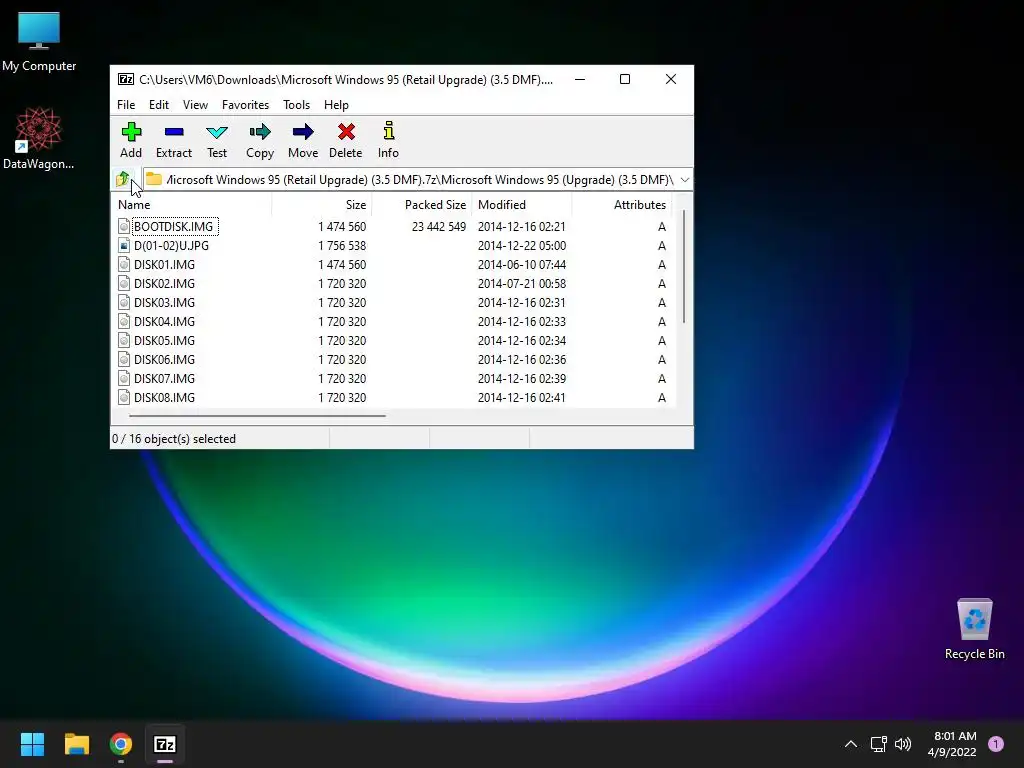
Task: Sort files by the Size column
Action: click(x=321, y=204)
